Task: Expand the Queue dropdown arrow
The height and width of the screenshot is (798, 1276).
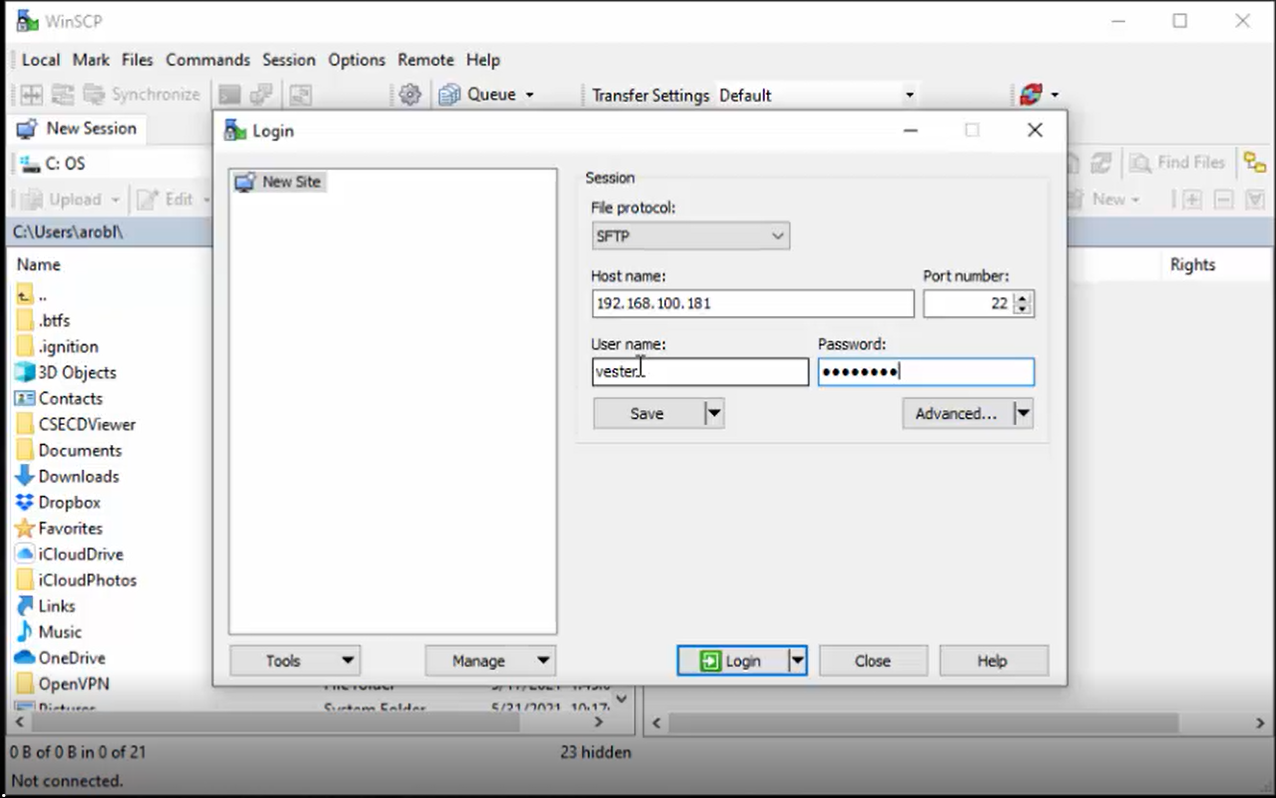Action: 530,95
